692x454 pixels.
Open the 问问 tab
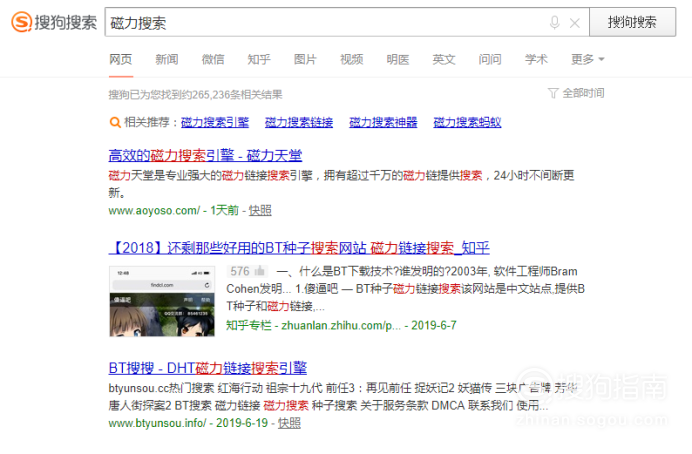[490, 59]
